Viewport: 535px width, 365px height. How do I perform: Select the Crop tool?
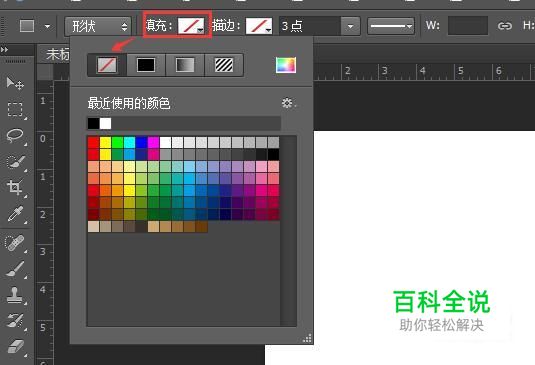[15, 188]
